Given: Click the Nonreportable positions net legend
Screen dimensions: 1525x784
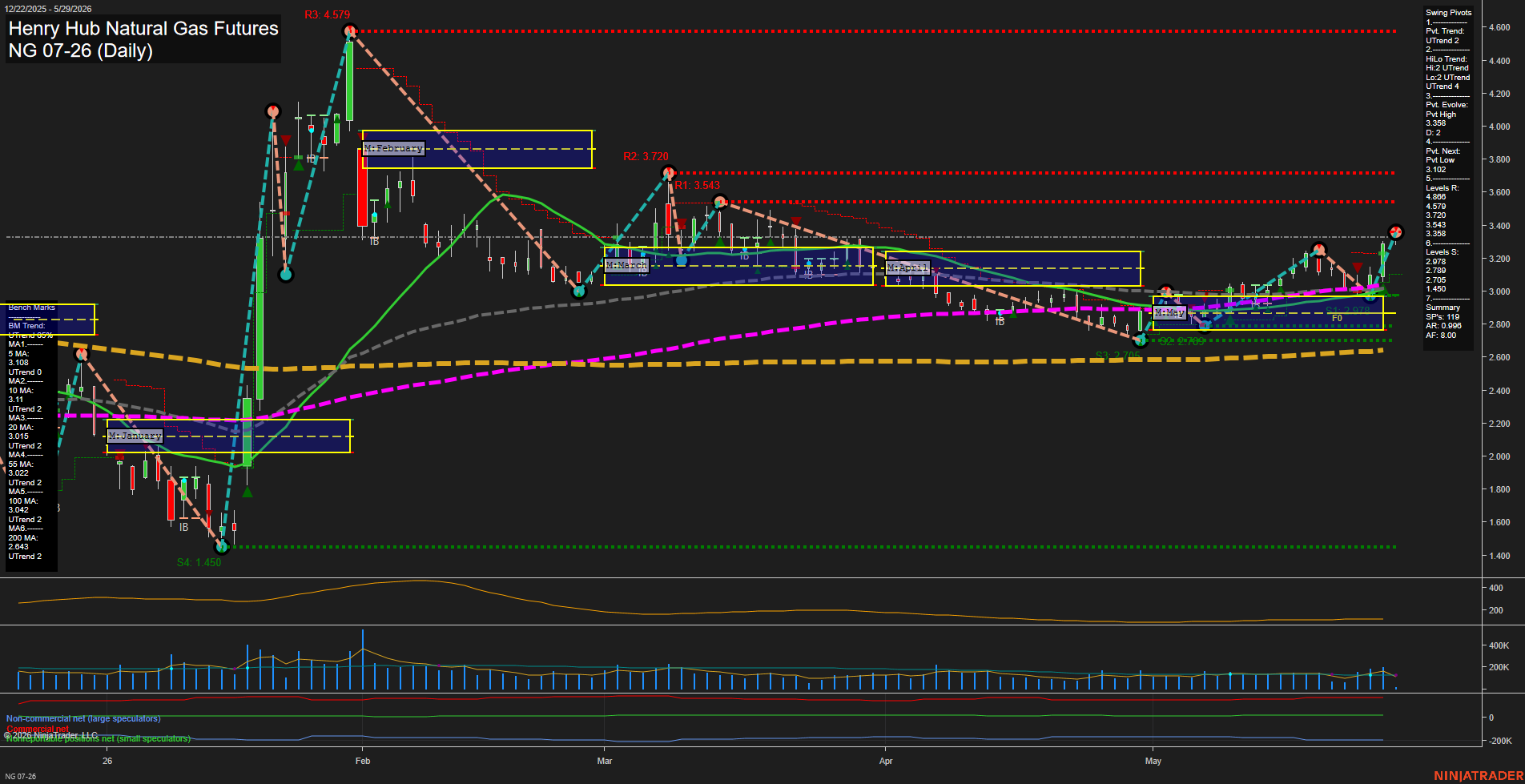Looking at the screenshot, I should [98, 738].
